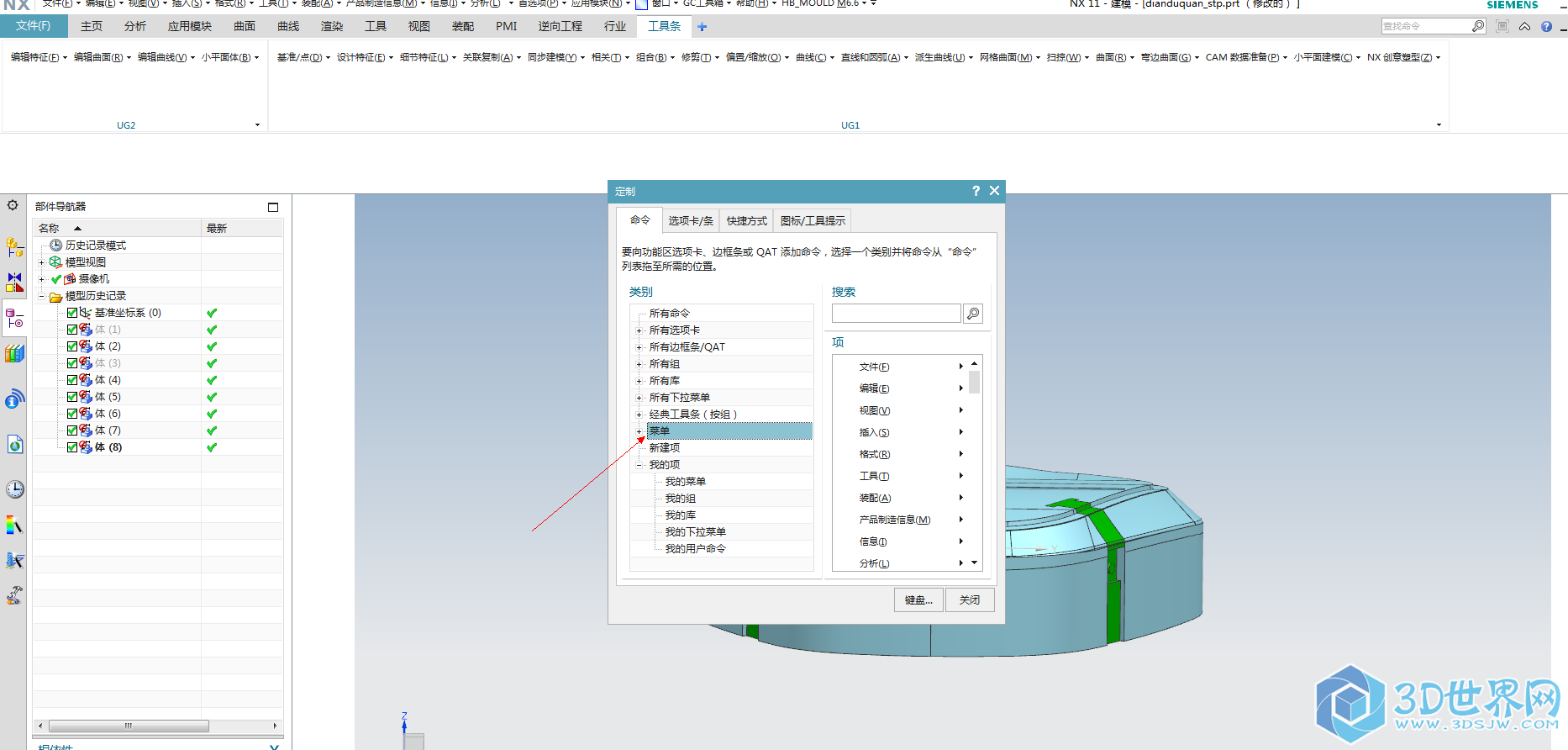Add a new ribbon tab with plus icon
The image size is (1568, 750).
tap(702, 27)
